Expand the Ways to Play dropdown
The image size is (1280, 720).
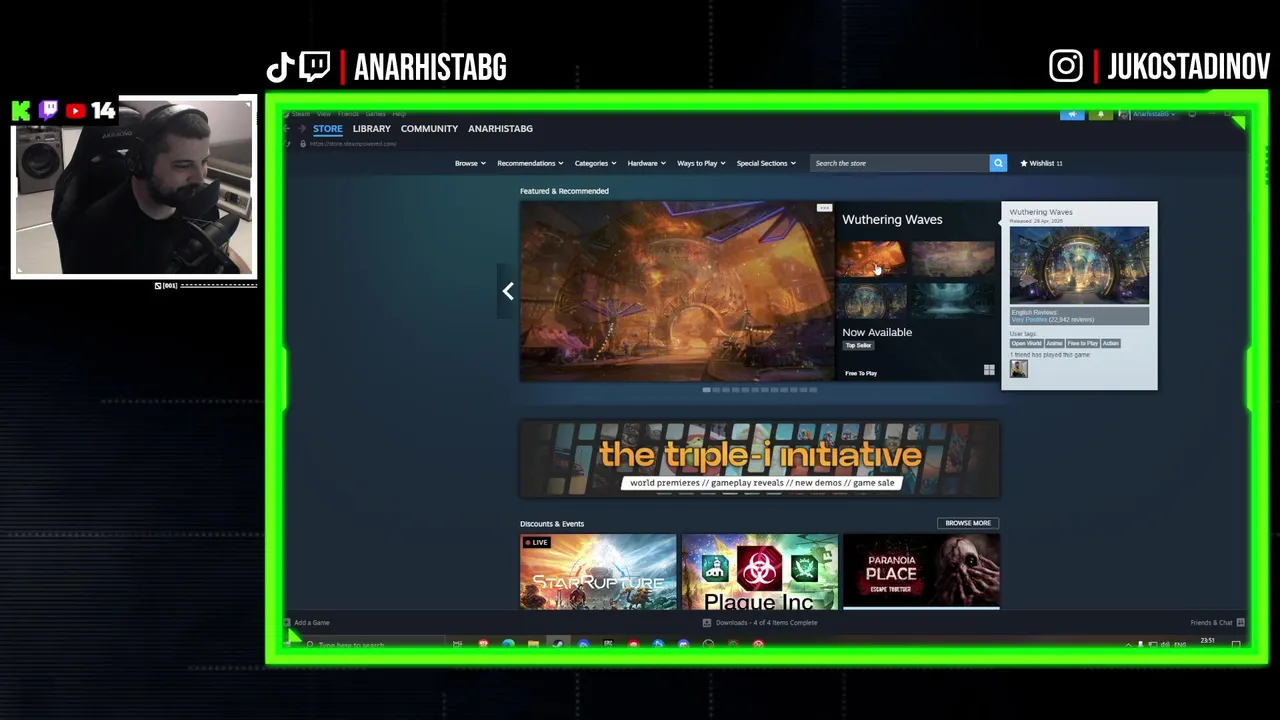tap(701, 163)
